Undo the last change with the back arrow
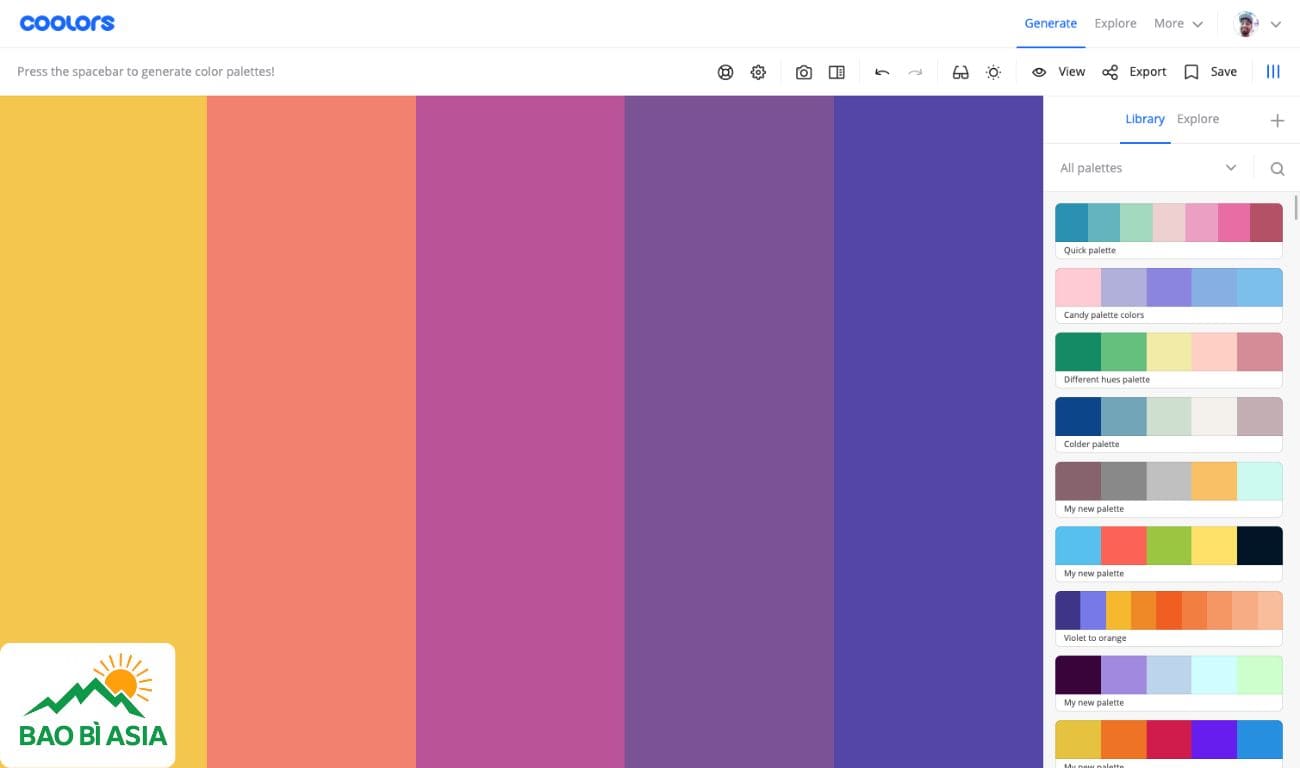1300x768 pixels. pyautogui.click(x=882, y=72)
